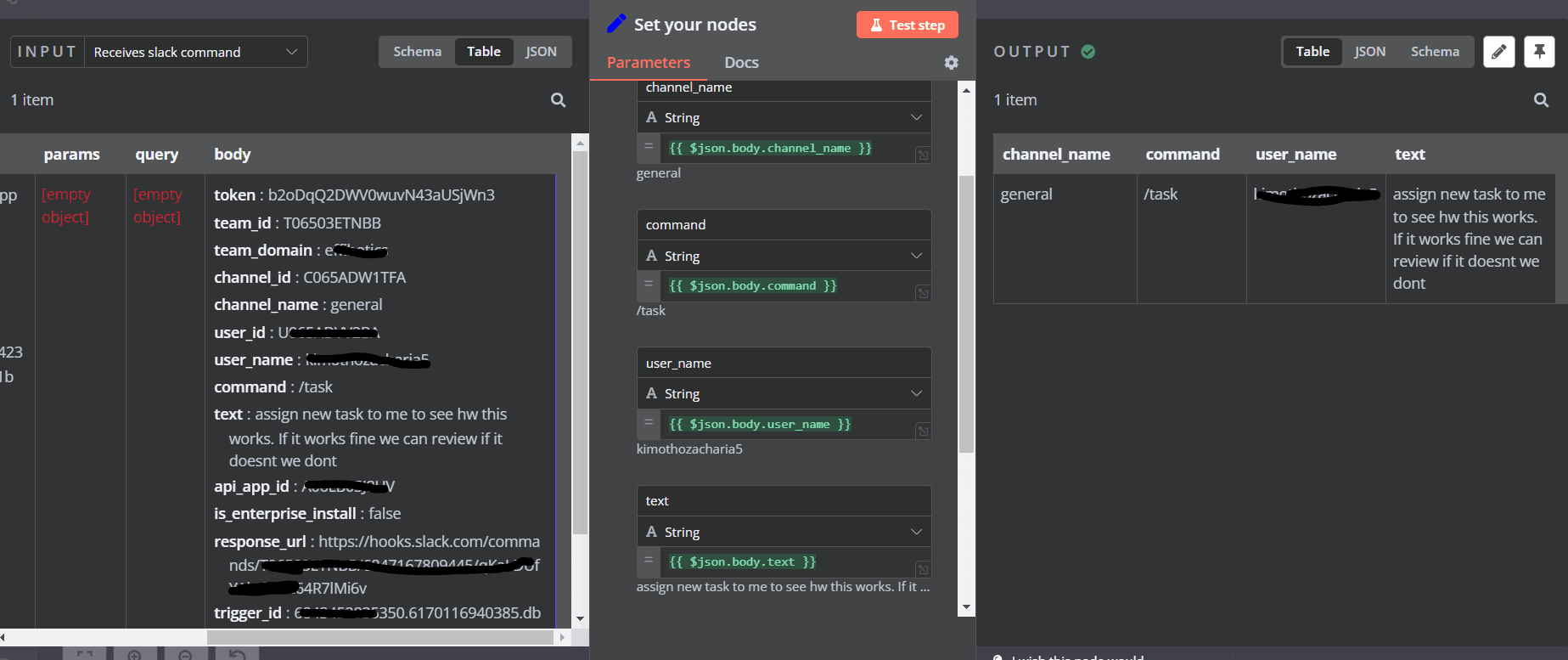This screenshot has height=660, width=1568.
Task: Zoom out on the canvas
Action: click(x=185, y=655)
